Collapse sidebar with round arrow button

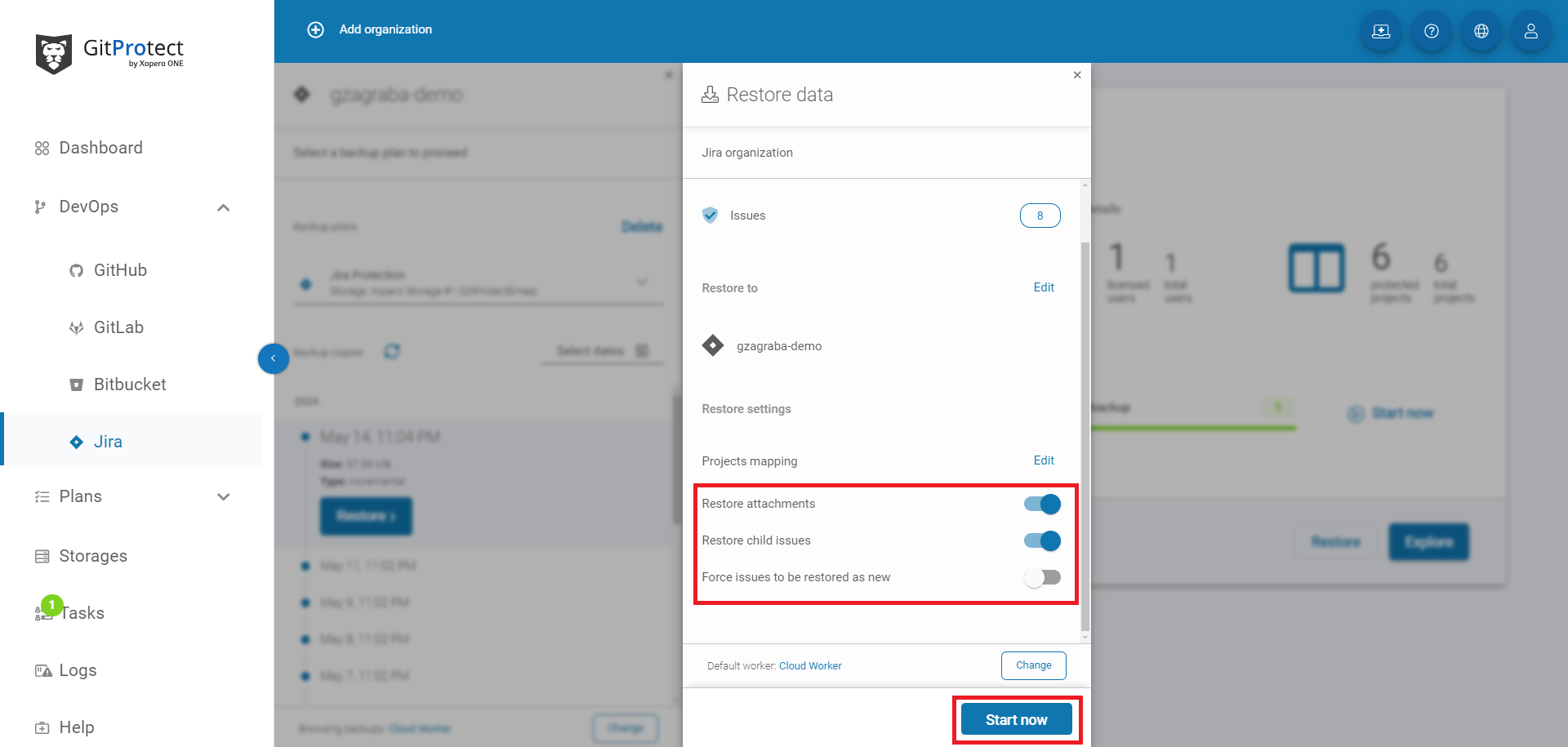tap(274, 358)
